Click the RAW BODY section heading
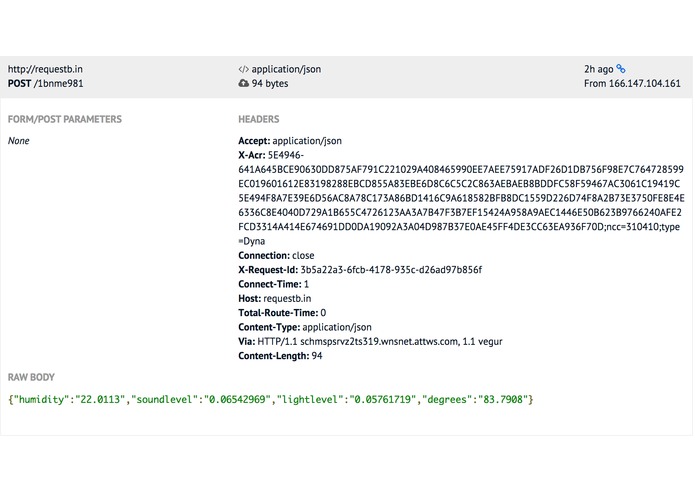The image size is (695, 494). pos(31,377)
